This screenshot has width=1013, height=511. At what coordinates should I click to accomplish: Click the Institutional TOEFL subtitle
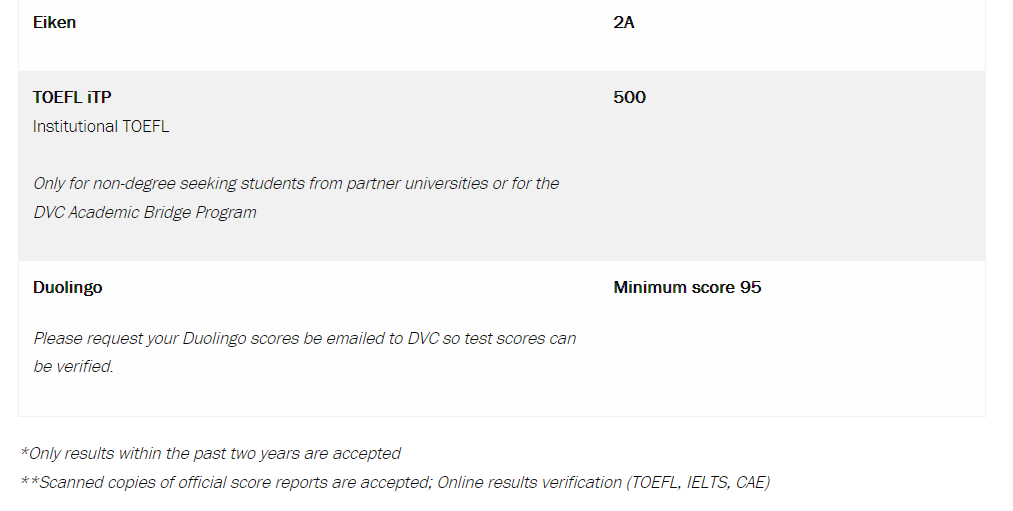point(101,127)
